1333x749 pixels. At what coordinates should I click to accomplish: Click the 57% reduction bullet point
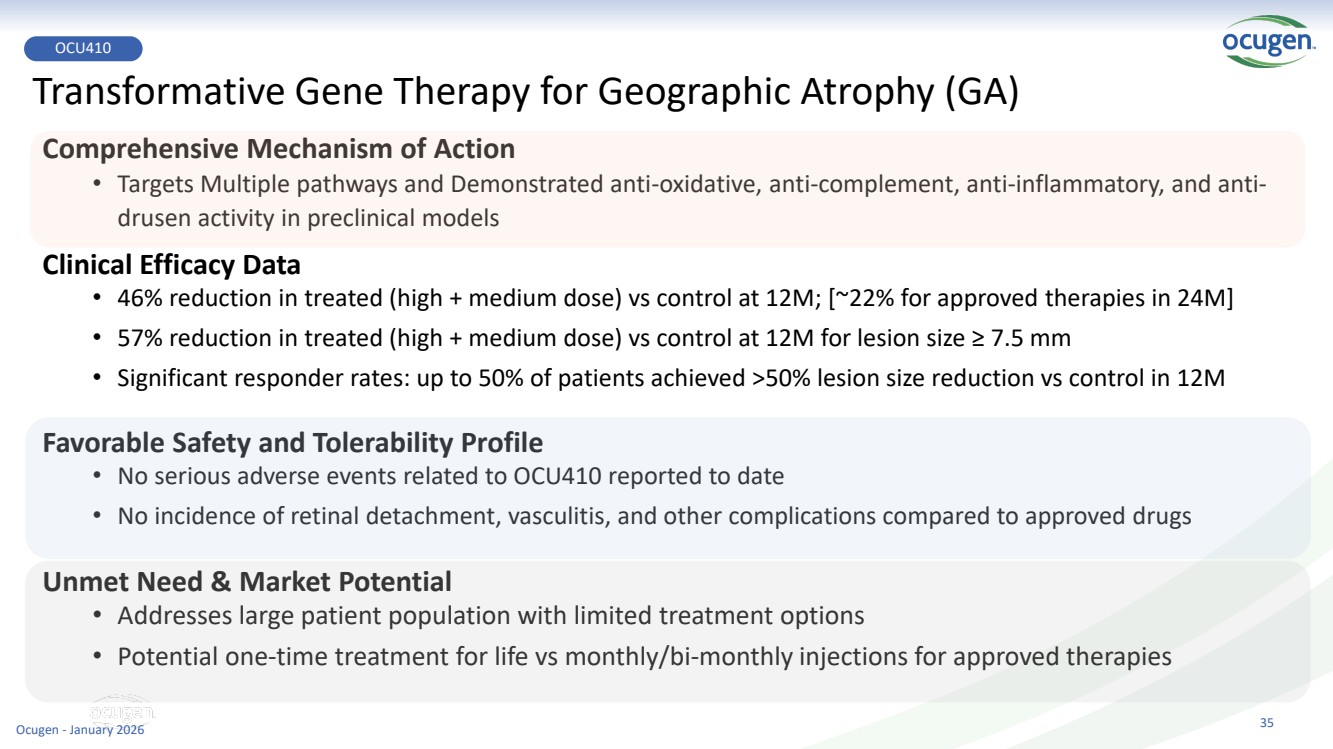[x=594, y=338]
